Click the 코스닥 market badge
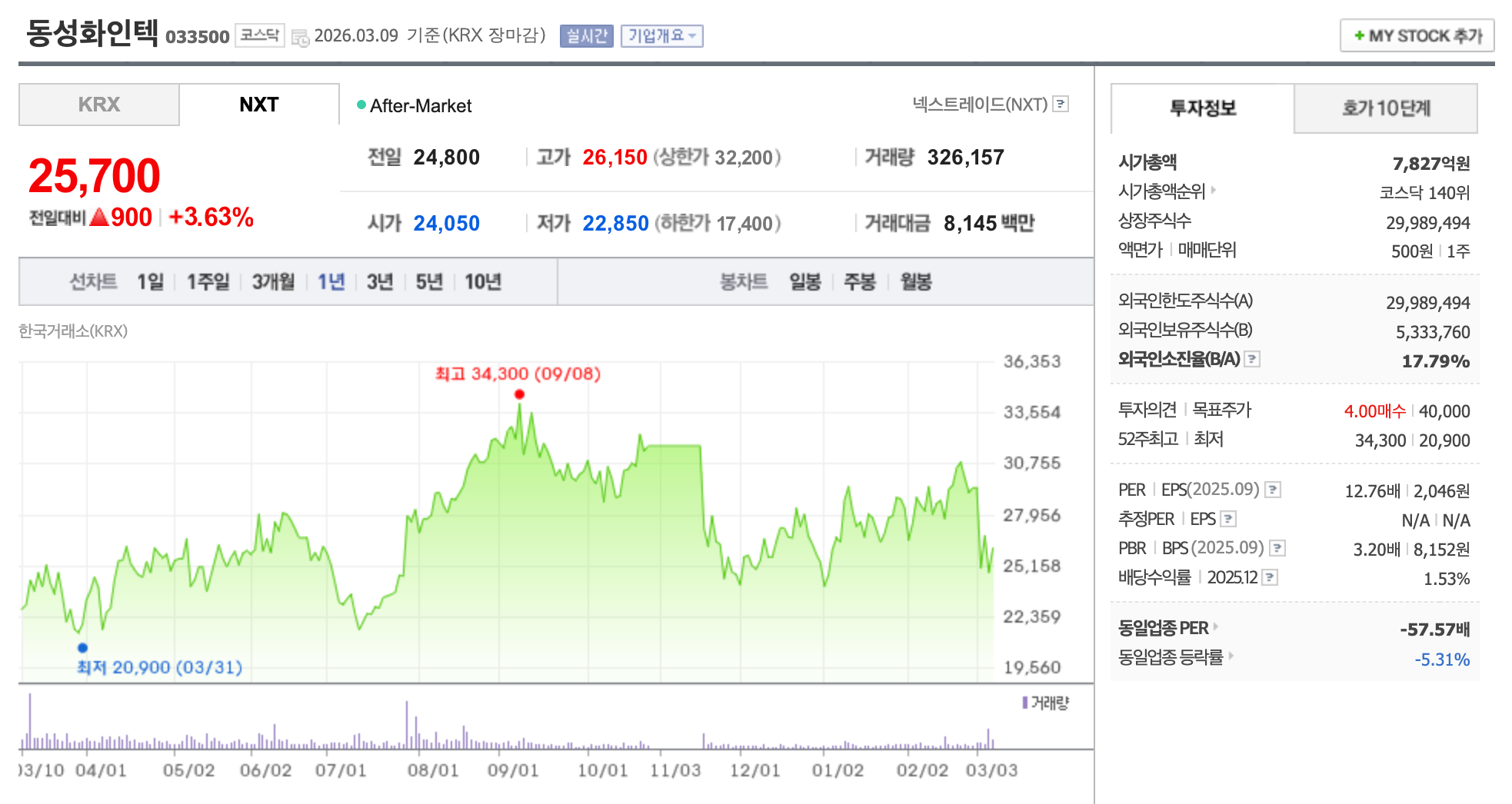This screenshot has height=804, width=1512. coord(259,35)
